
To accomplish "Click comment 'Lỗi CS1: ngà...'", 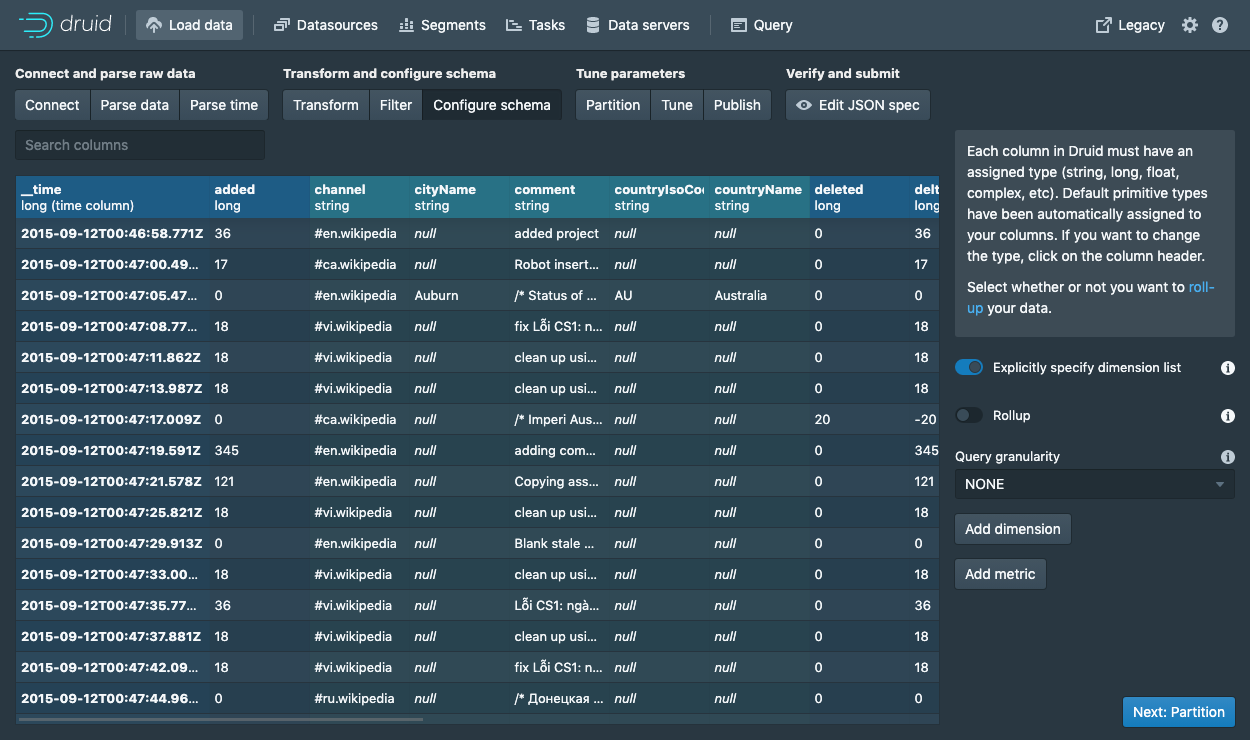I will [560, 606].
